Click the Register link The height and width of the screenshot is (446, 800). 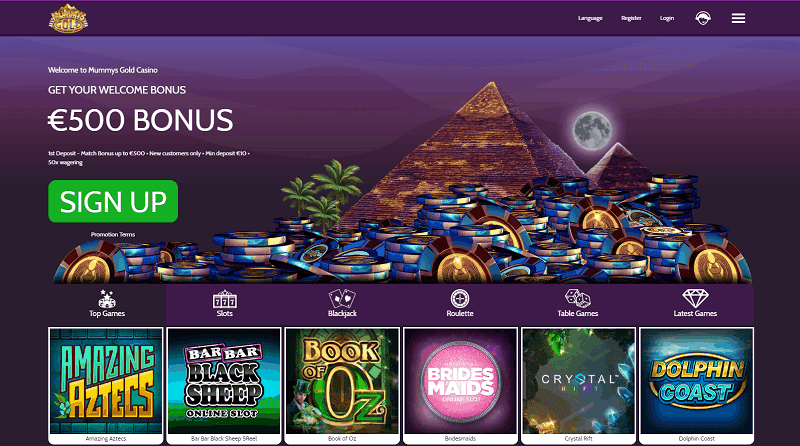pos(631,18)
